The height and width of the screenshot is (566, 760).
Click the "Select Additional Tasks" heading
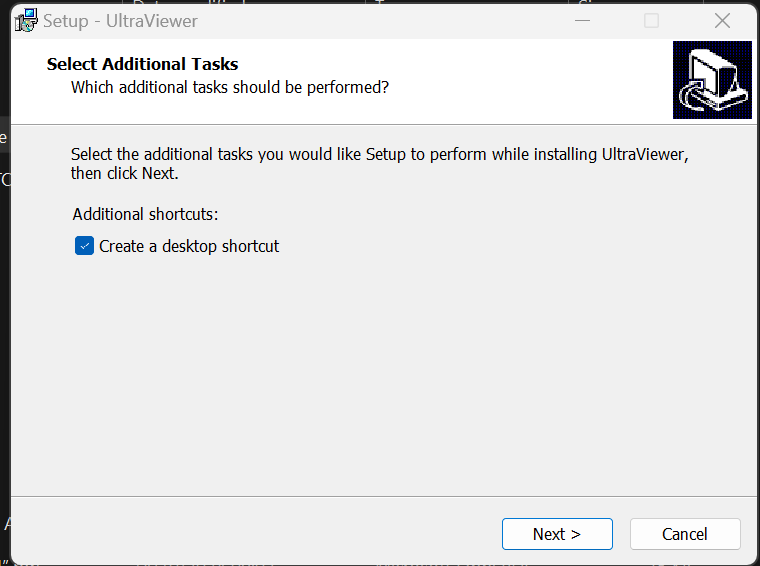(142, 64)
